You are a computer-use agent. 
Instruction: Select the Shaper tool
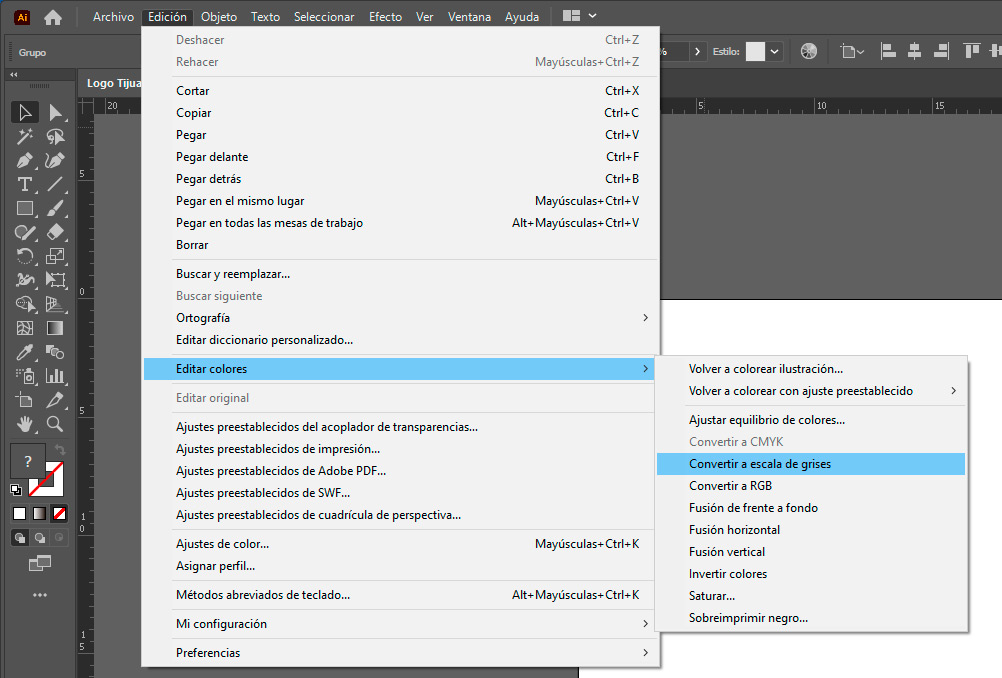[x=25, y=233]
